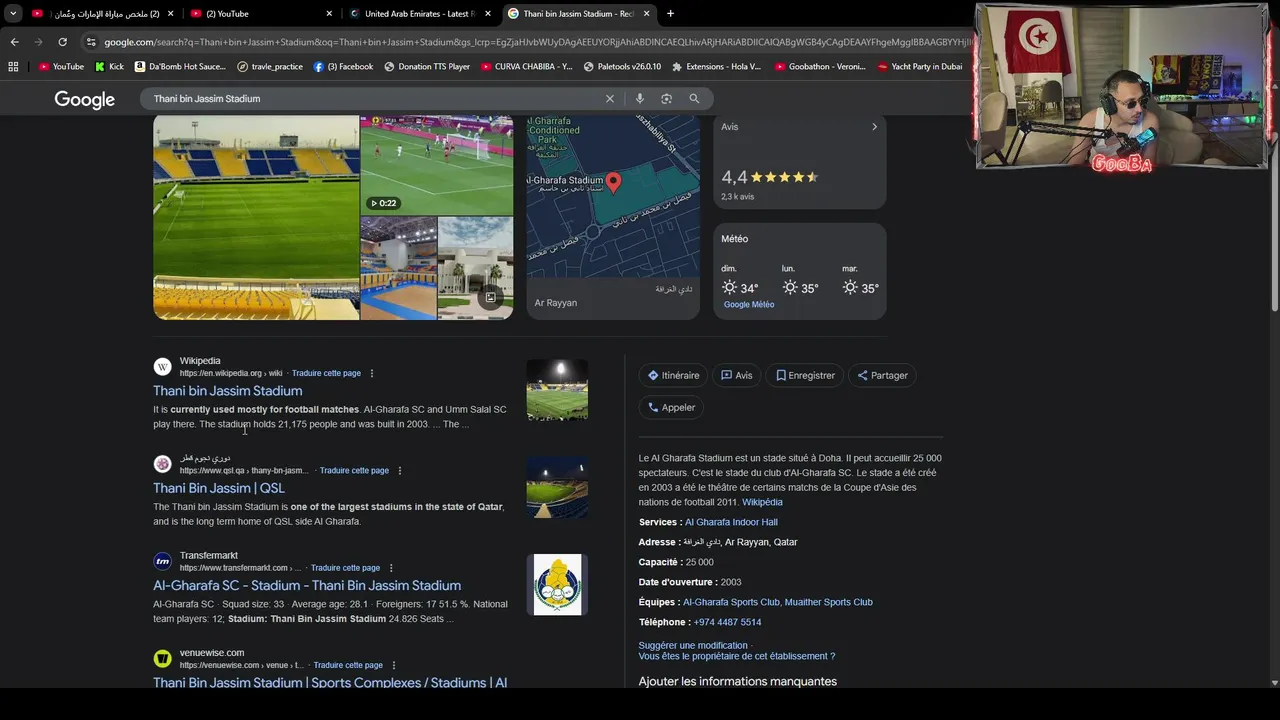Open the large yellow-seat stadium photo
Image resolution: width=1280 pixels, height=720 pixels.
click(256, 217)
